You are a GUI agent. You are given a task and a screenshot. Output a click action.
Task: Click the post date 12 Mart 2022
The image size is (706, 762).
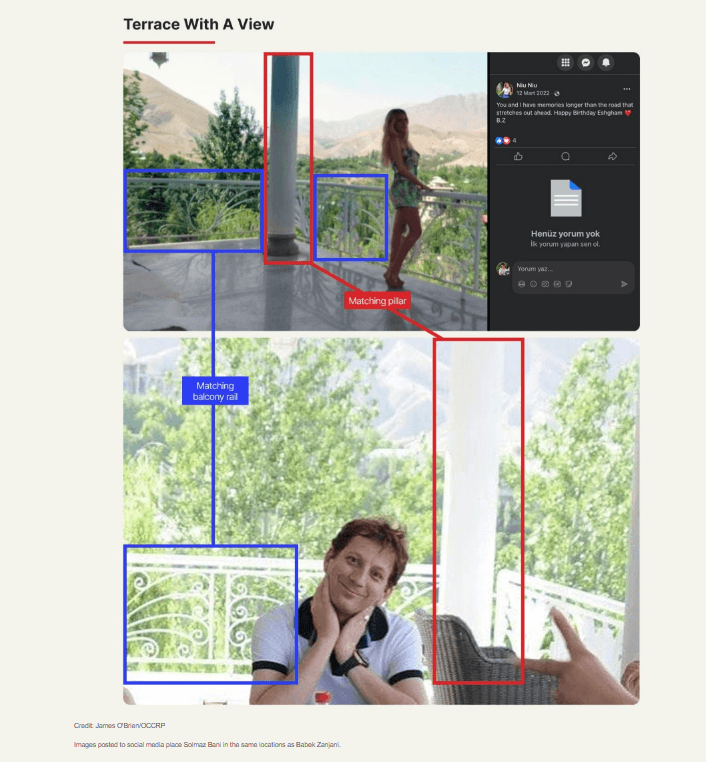533,93
